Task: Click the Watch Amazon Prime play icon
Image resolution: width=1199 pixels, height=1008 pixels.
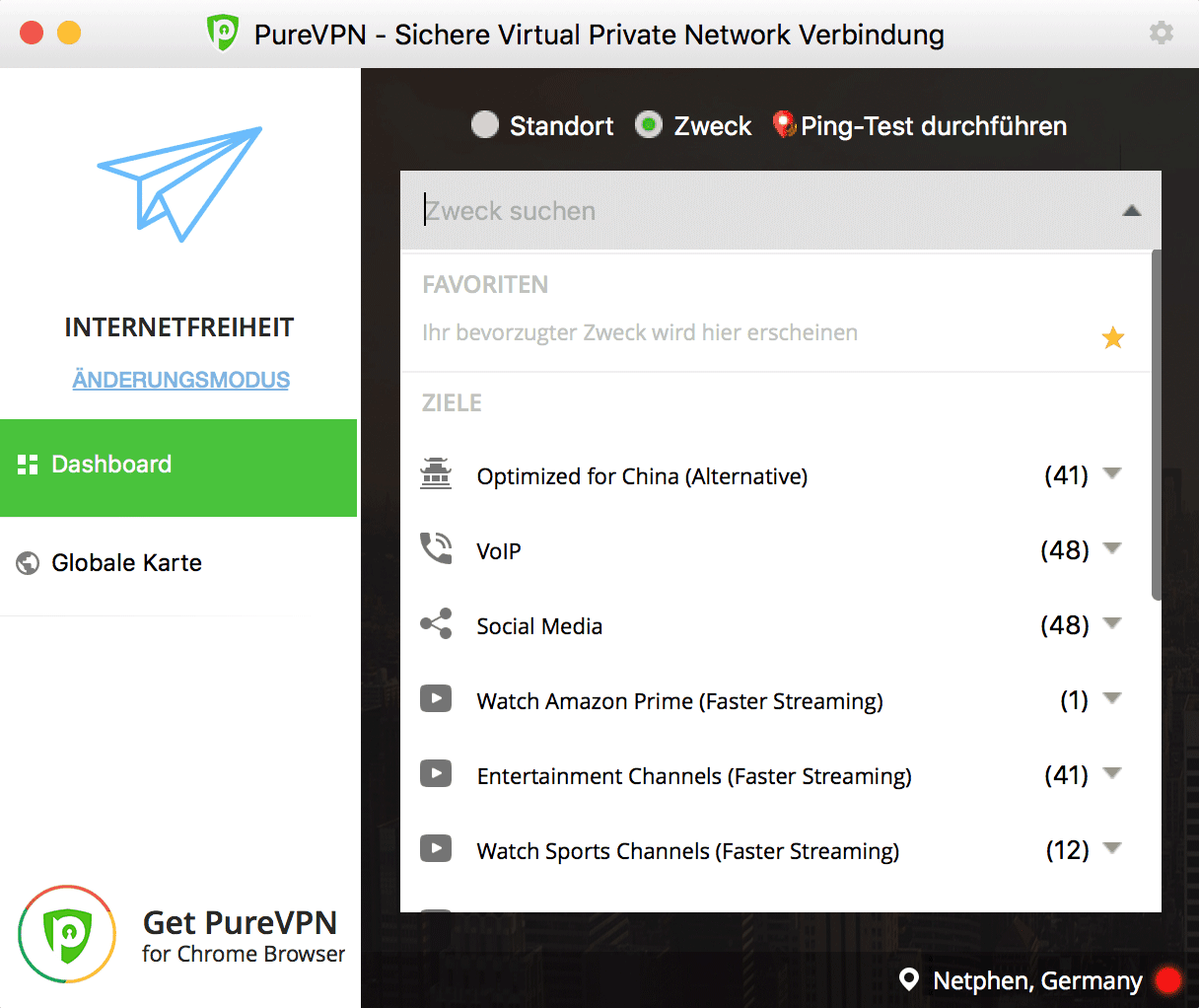Action: coord(436,698)
